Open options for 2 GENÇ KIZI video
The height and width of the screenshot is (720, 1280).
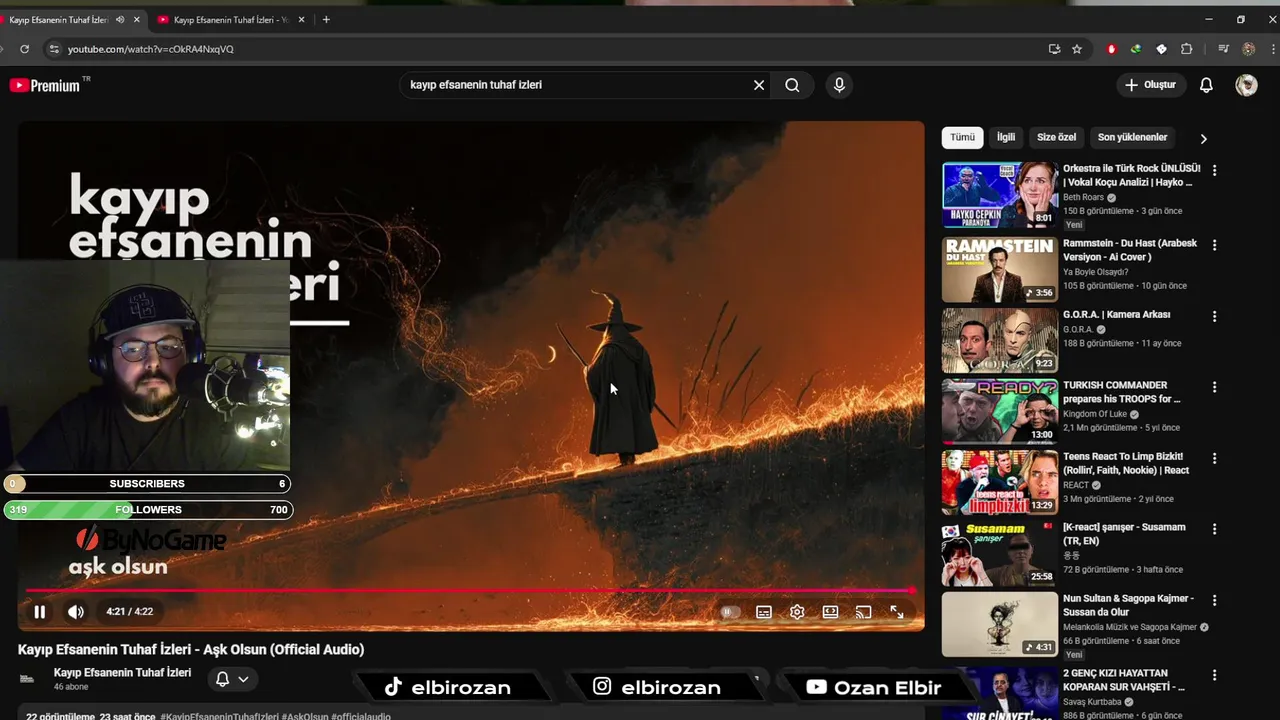click(1214, 675)
